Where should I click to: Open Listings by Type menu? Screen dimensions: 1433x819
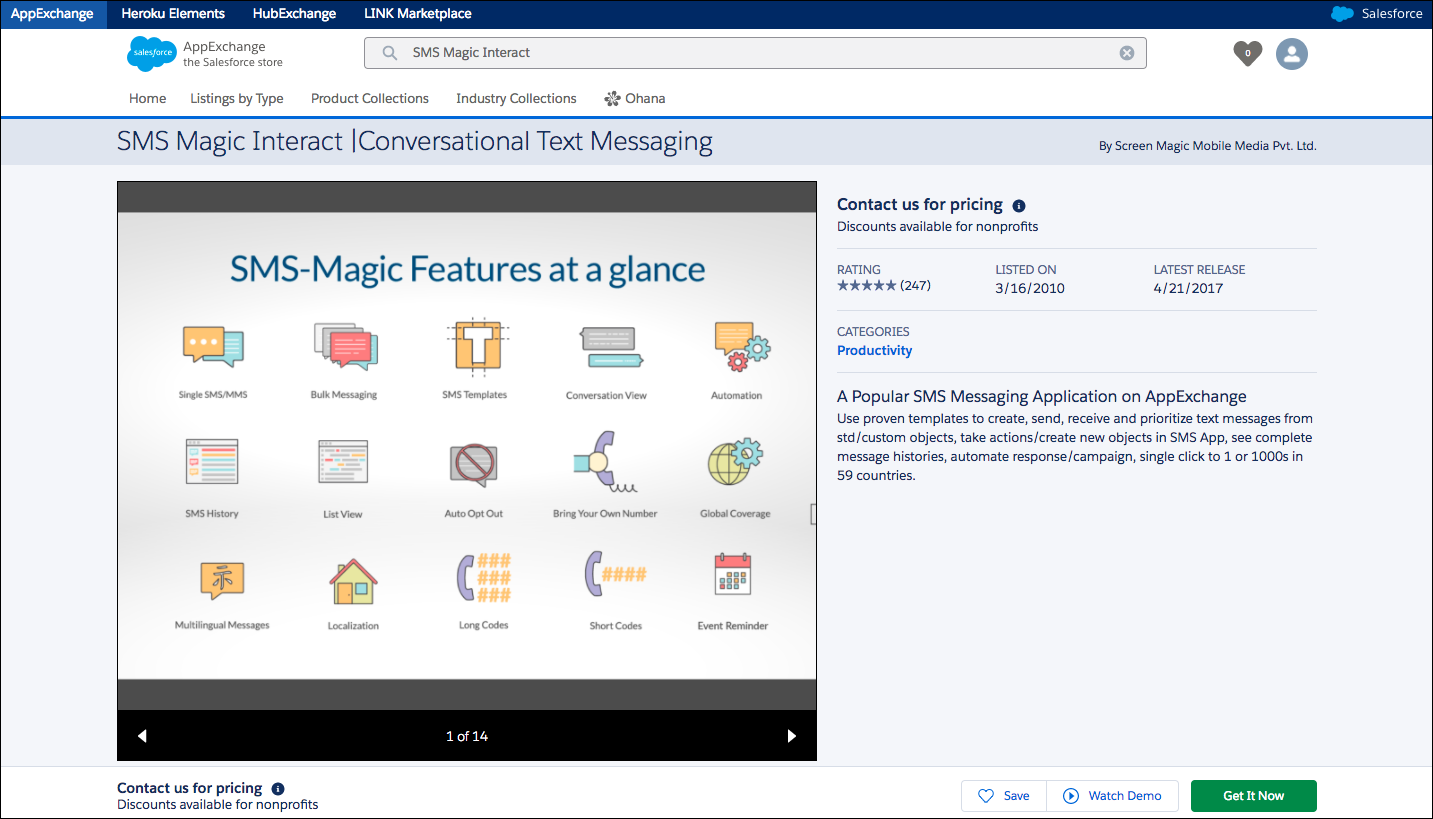click(237, 99)
